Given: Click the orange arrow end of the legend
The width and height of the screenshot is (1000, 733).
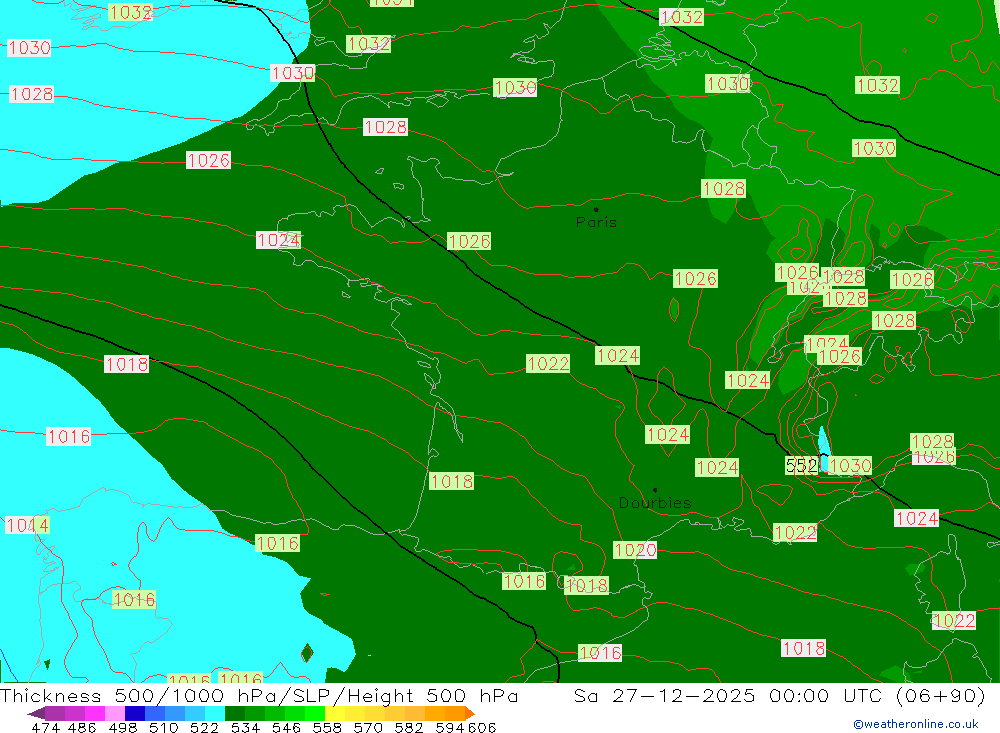Looking at the screenshot, I should [x=470, y=713].
